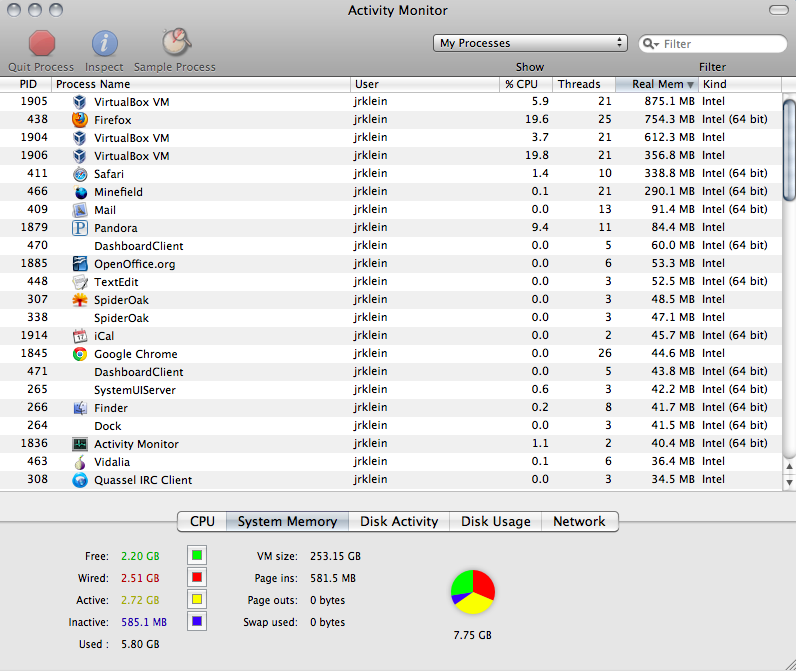The height and width of the screenshot is (671, 796).
Task: Select the iCal calendar icon
Action: point(80,336)
